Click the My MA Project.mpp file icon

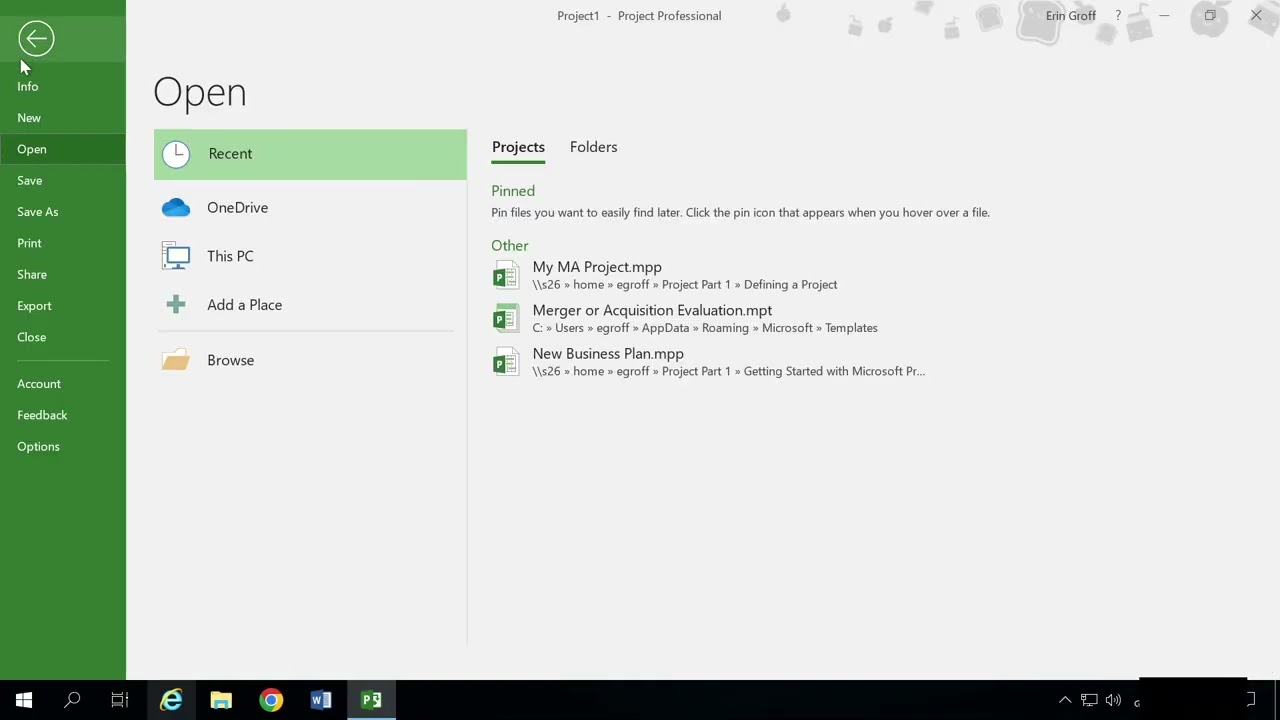(506, 275)
